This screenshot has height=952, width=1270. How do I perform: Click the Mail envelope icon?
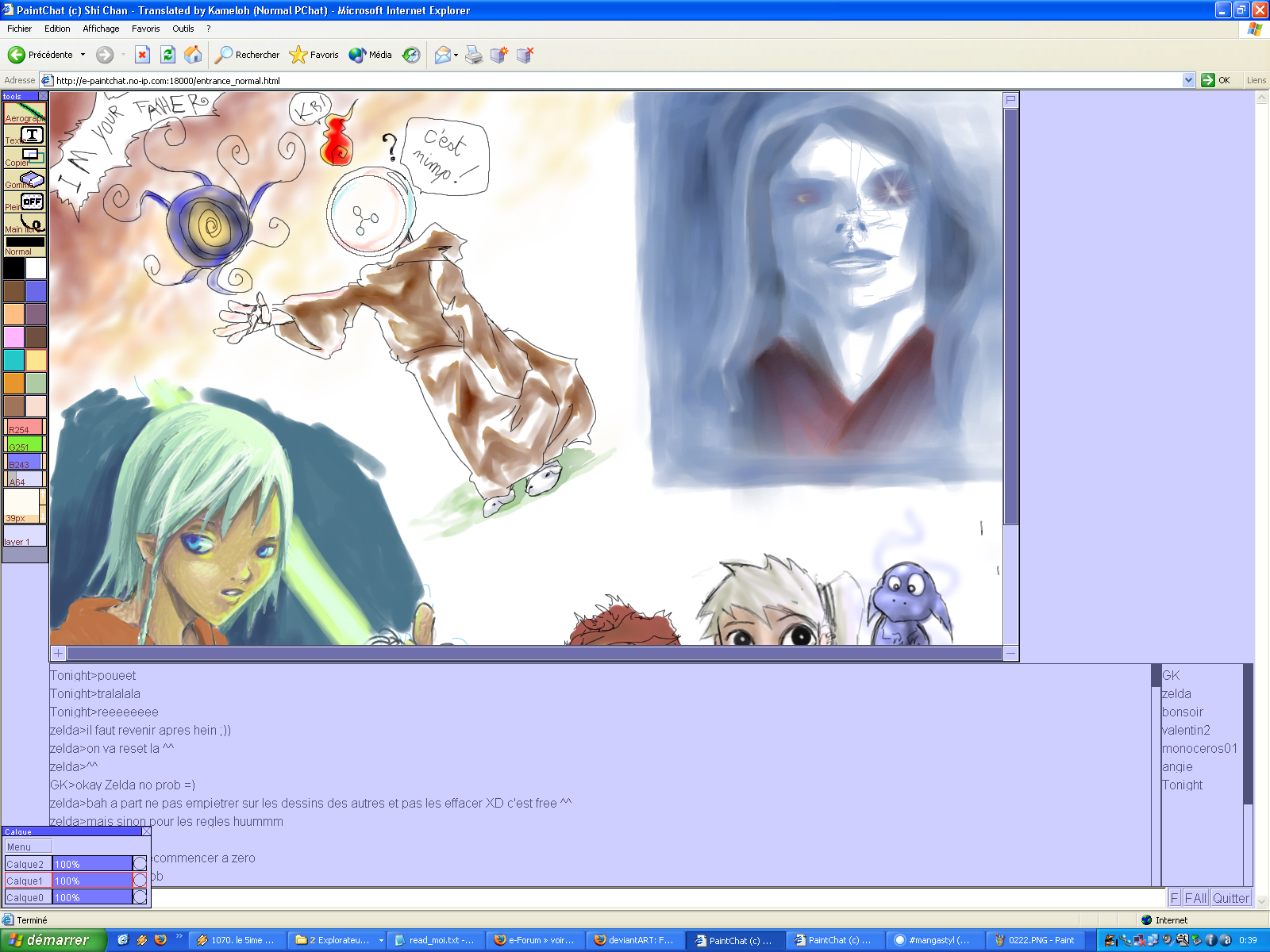pos(443,55)
